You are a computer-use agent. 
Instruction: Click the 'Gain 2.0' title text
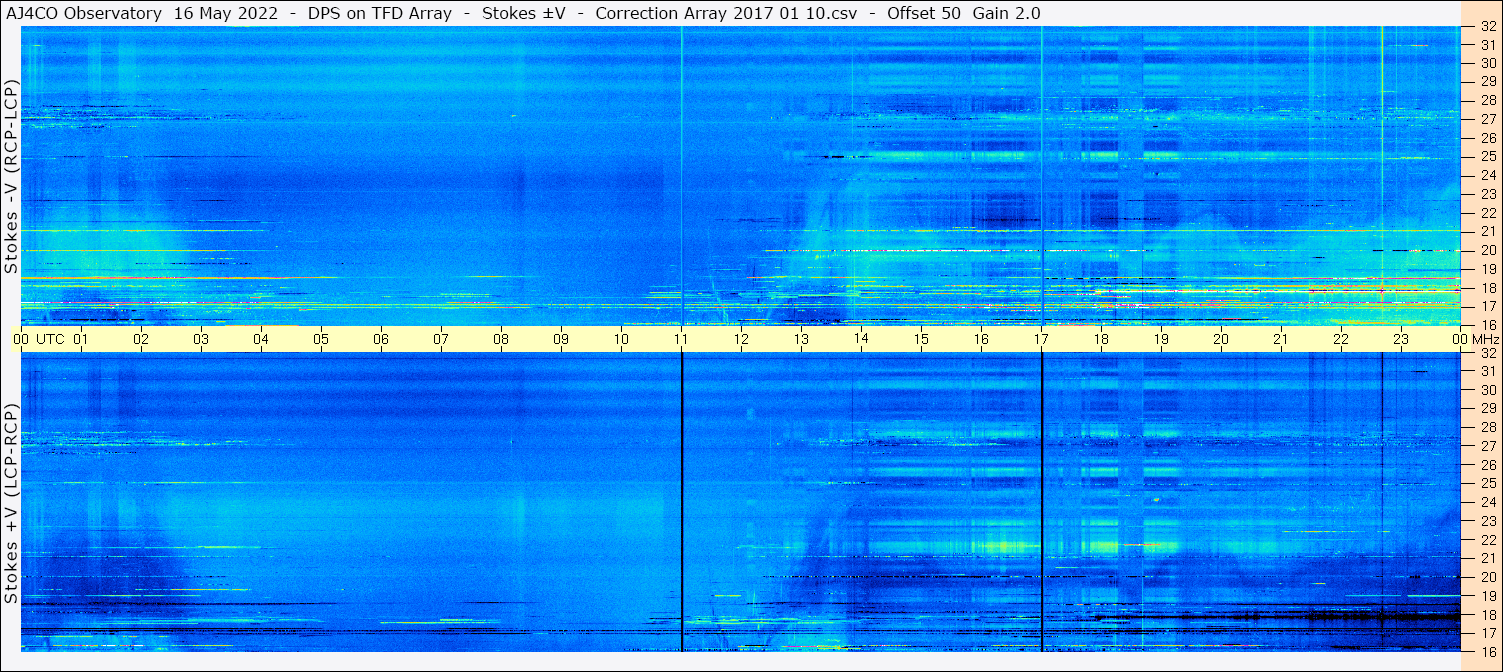[1006, 13]
